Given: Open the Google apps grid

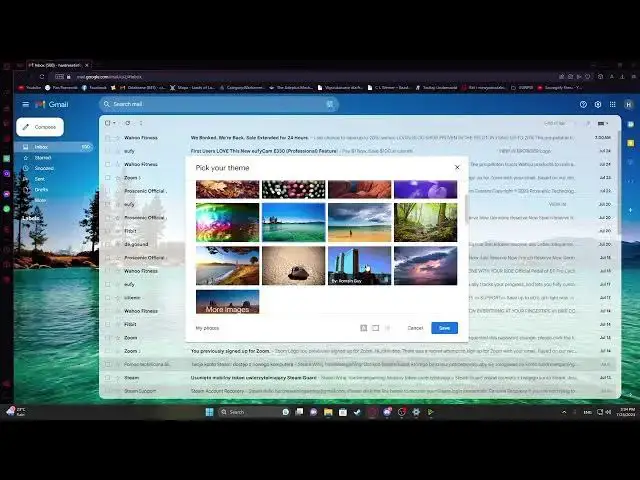Looking at the screenshot, I should [612, 104].
